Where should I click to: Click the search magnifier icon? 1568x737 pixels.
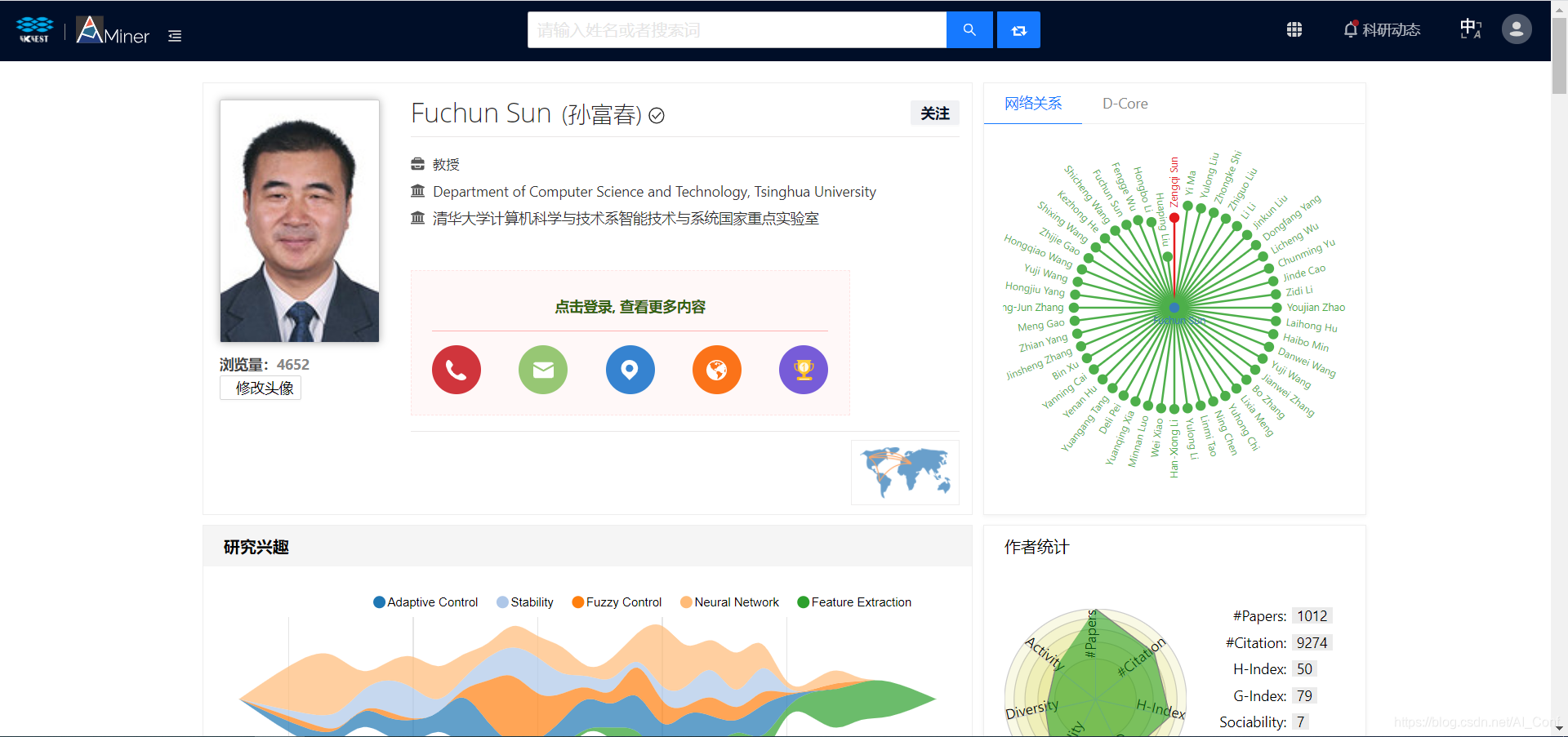(969, 29)
